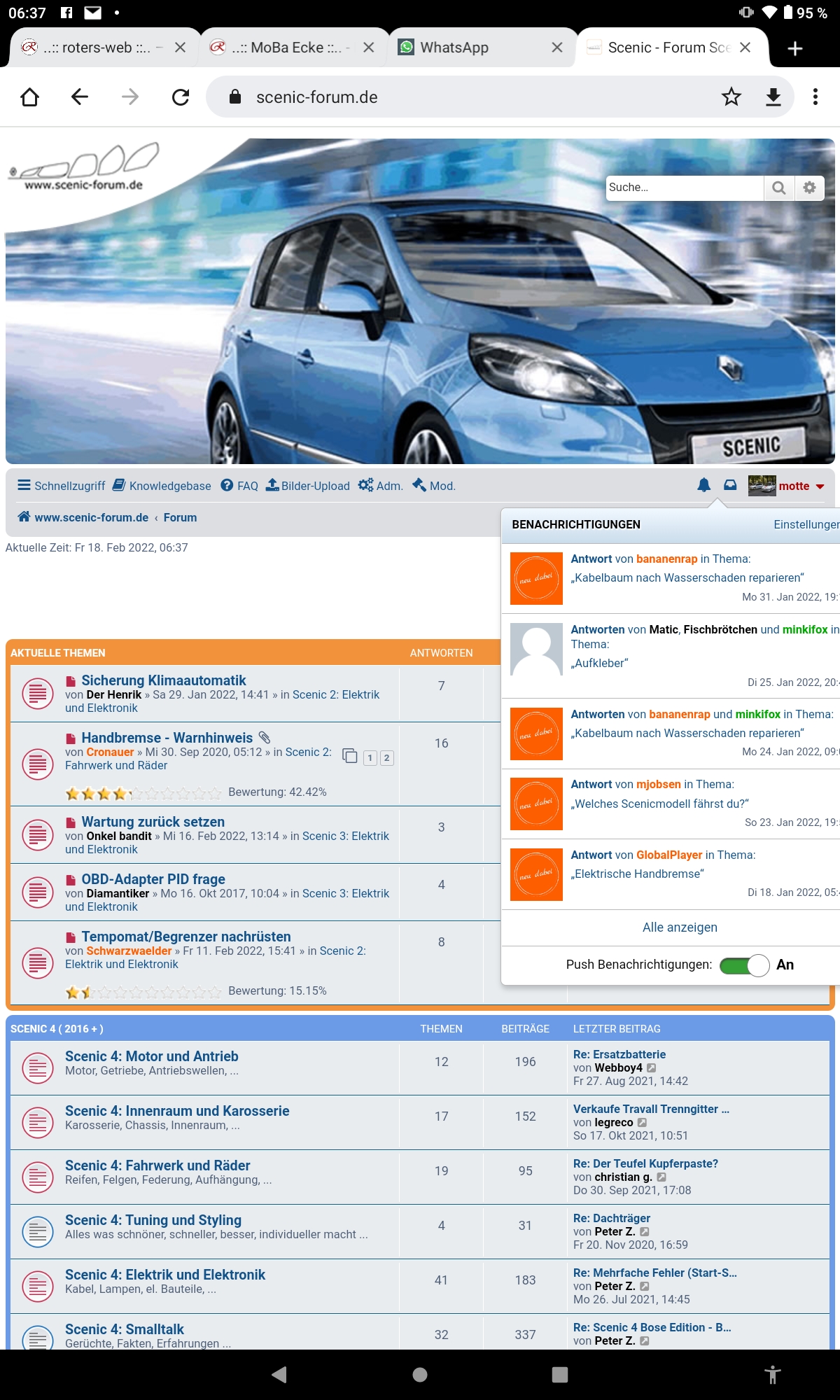Open Cronauer's user profile
Image resolution: width=840 pixels, height=1400 pixels.
pyautogui.click(x=110, y=752)
